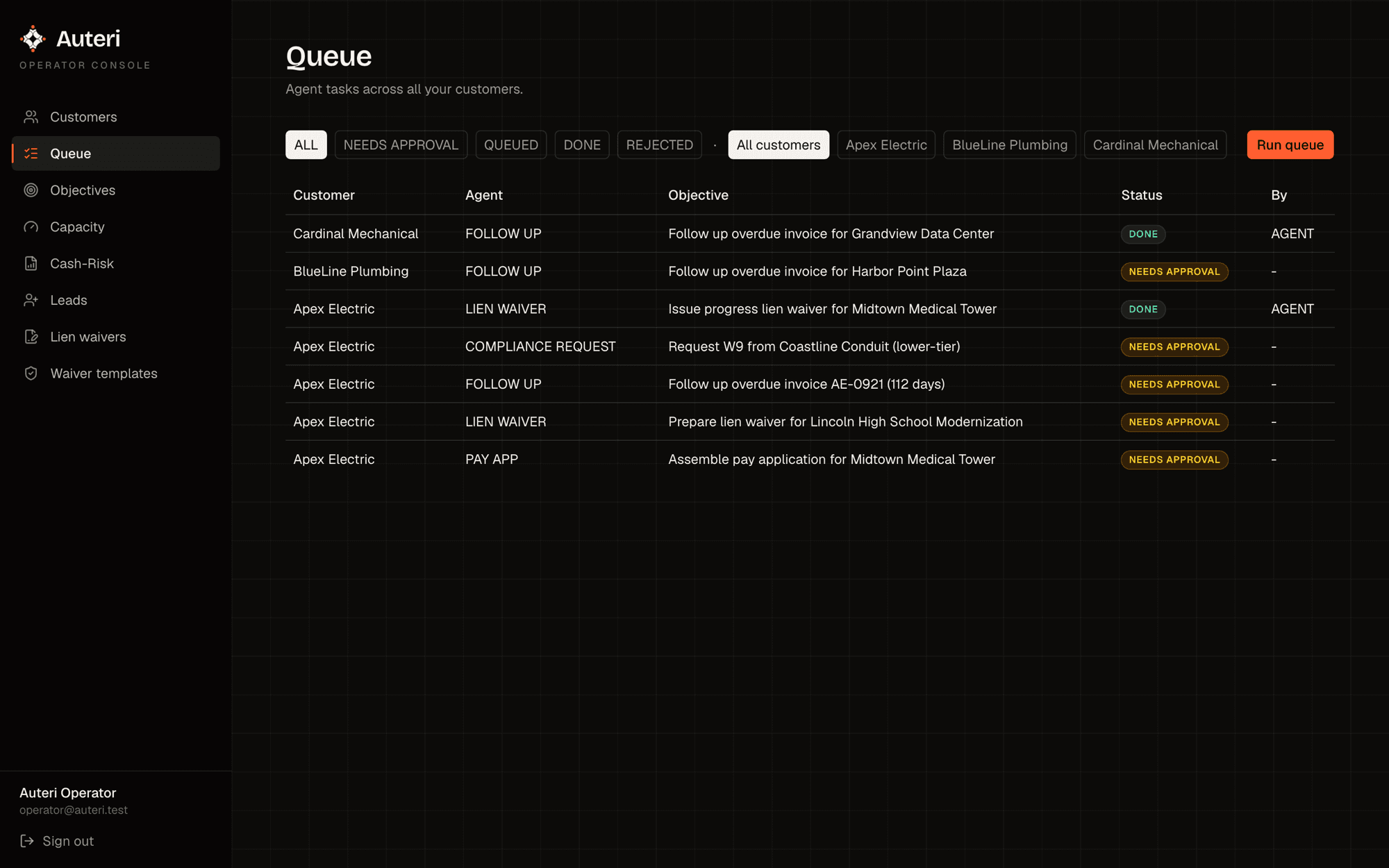This screenshot has width=1389, height=868.
Task: Select the All customers filter
Action: pos(779,144)
